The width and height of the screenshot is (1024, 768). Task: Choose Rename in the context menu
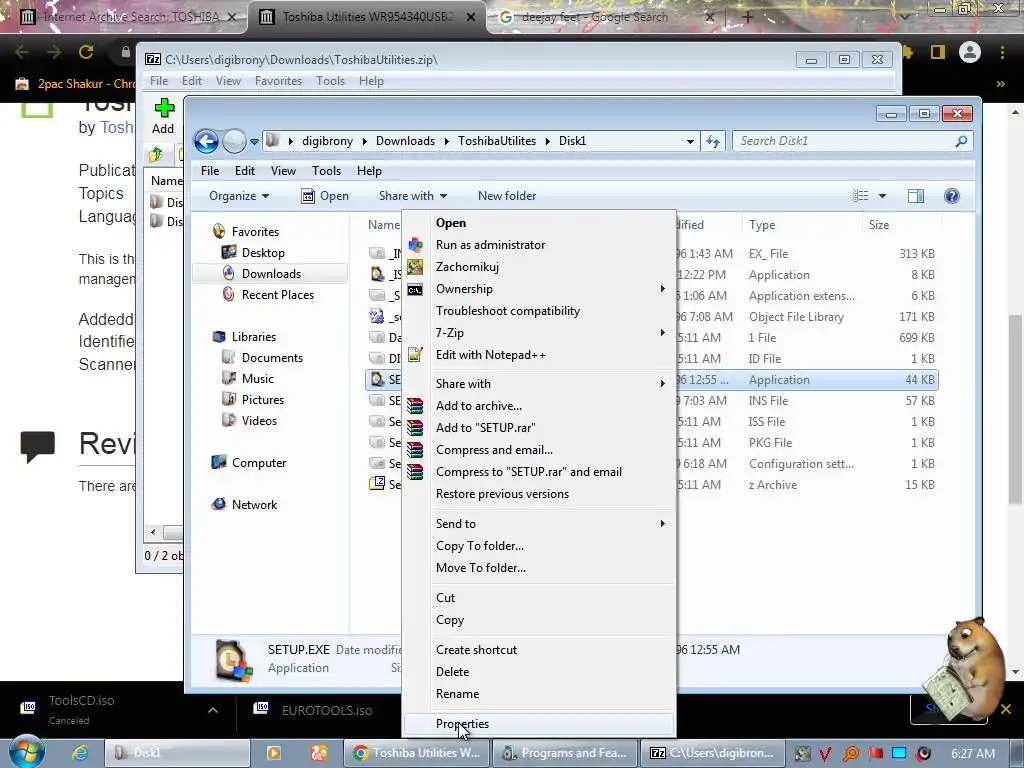click(539, 694)
